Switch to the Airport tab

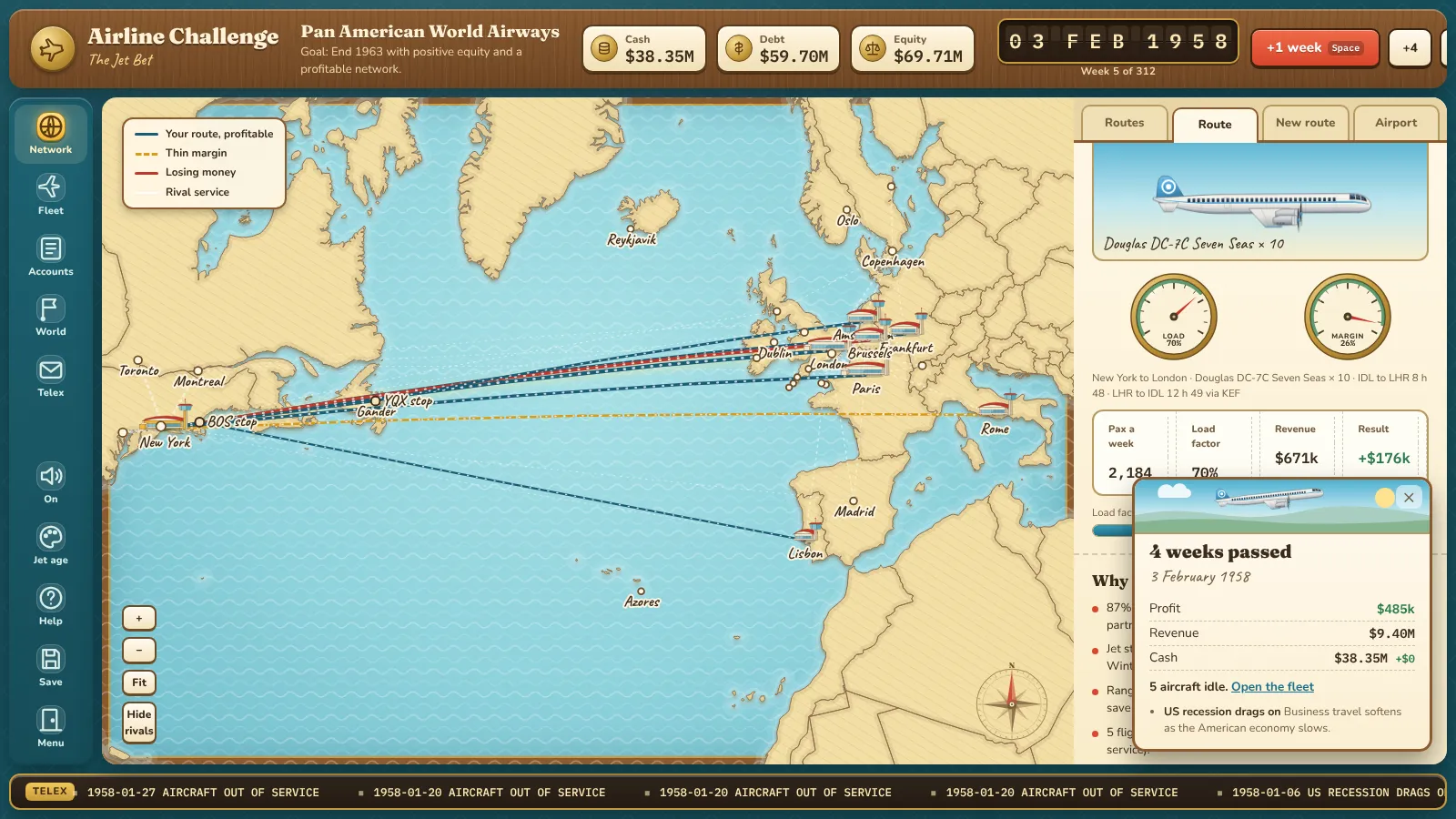pos(1396,123)
